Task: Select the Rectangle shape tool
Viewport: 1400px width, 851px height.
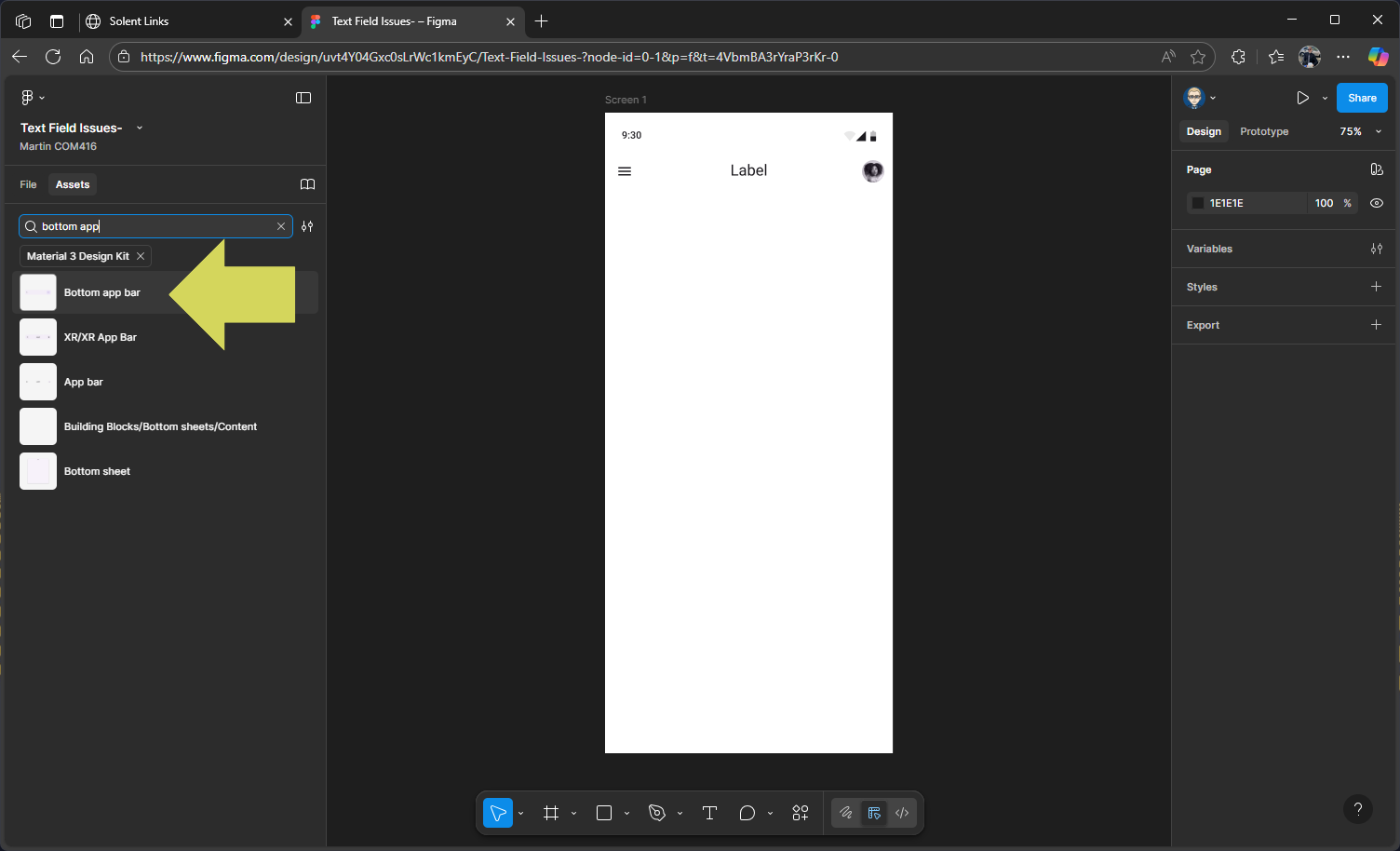Action: click(x=604, y=813)
